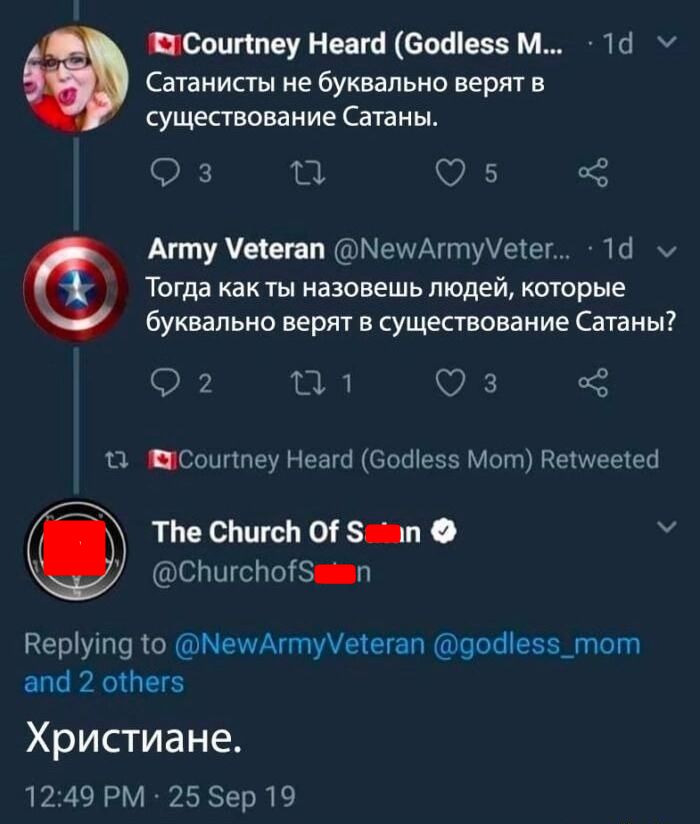
Task: Open Army Veteran's shield avatar
Action: point(75,290)
